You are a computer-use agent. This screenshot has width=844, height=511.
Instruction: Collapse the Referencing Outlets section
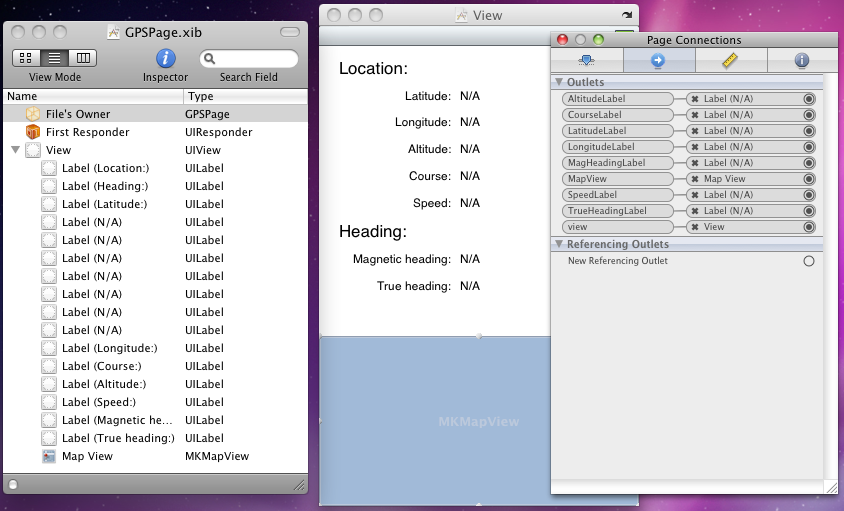tap(559, 244)
